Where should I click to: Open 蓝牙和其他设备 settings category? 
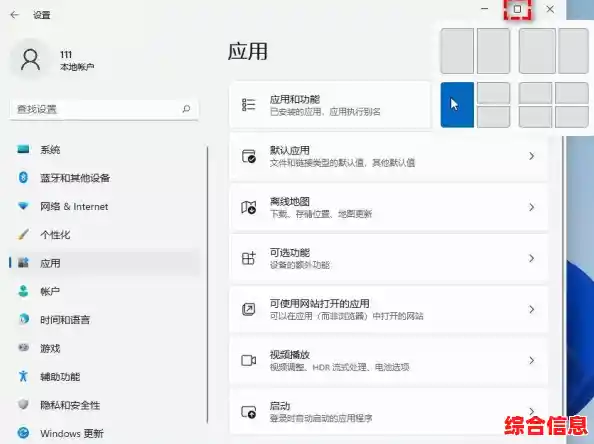pos(75,178)
